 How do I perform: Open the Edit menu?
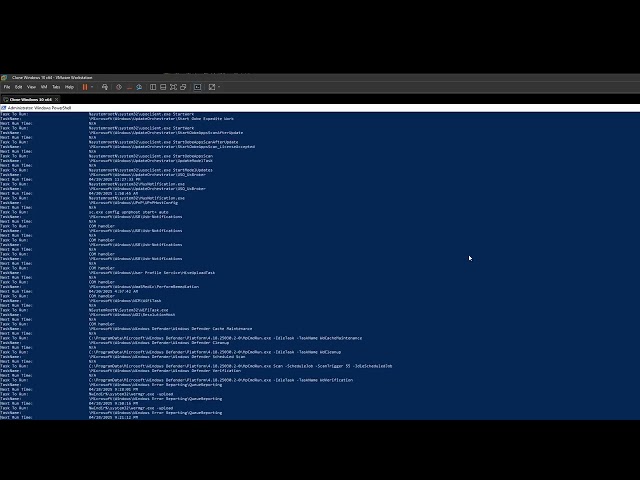tap(19, 87)
